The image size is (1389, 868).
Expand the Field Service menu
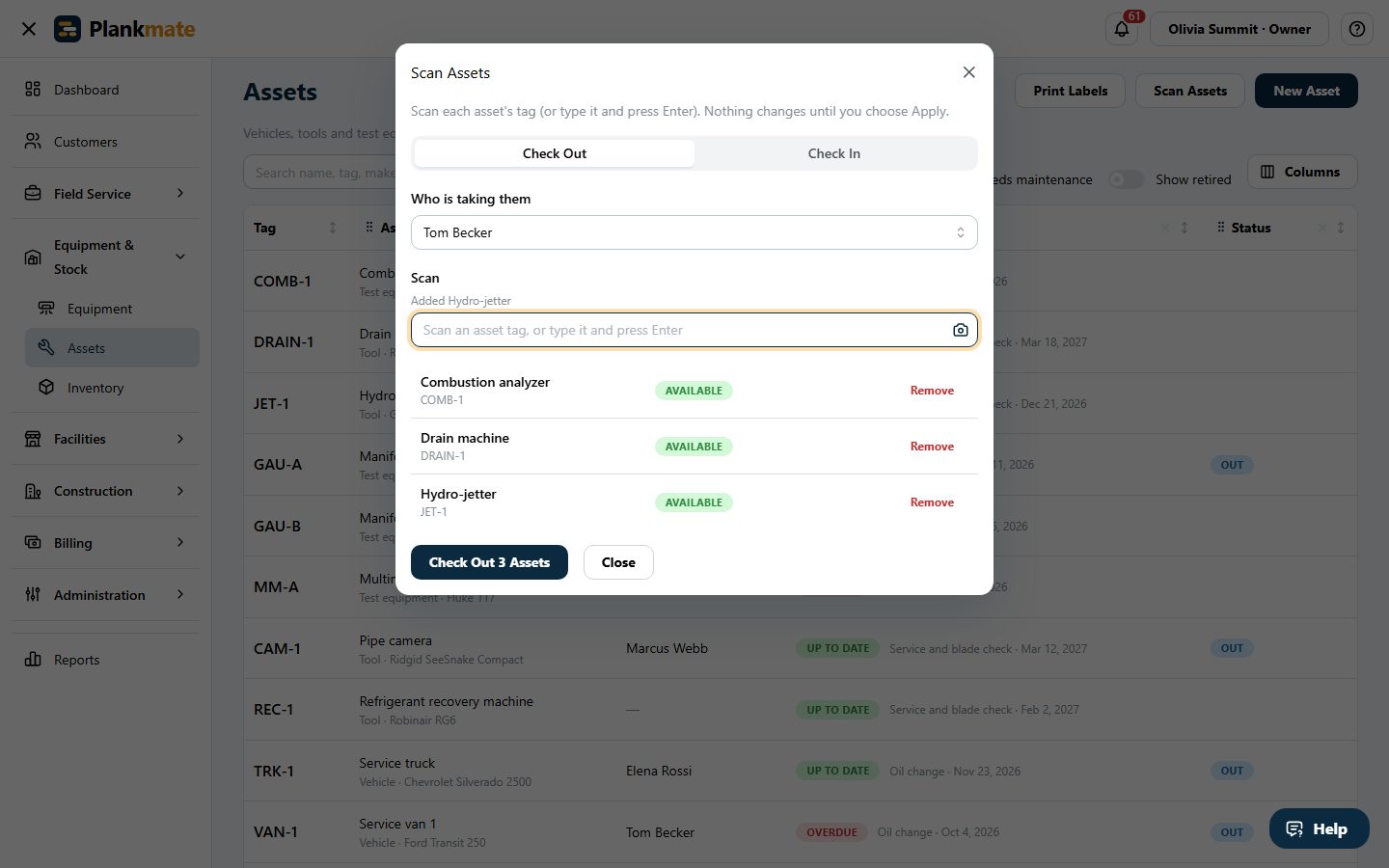[105, 194]
